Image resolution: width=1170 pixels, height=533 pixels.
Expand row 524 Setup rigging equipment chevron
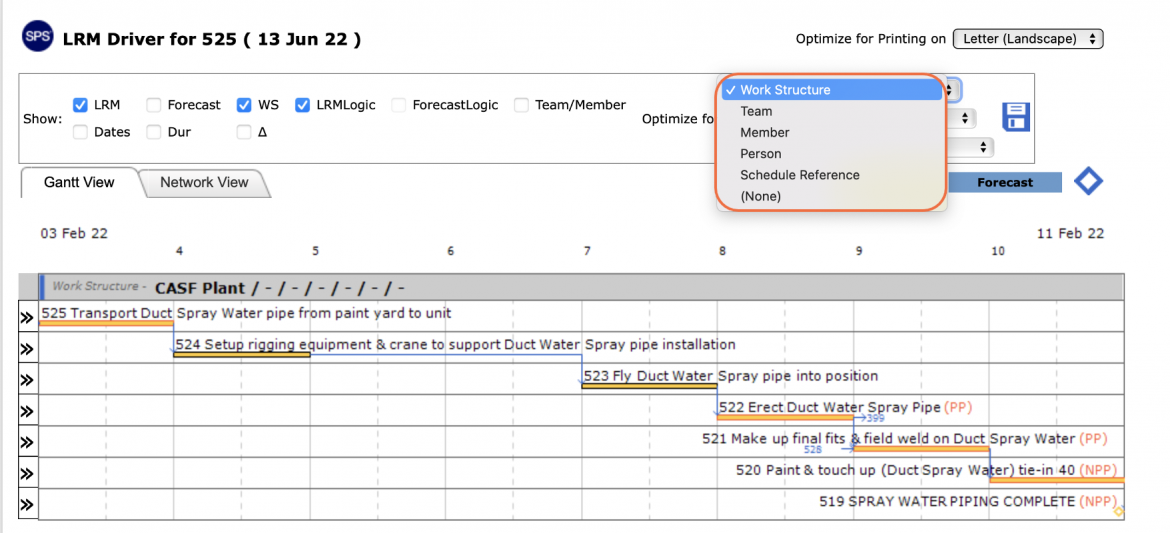(28, 349)
